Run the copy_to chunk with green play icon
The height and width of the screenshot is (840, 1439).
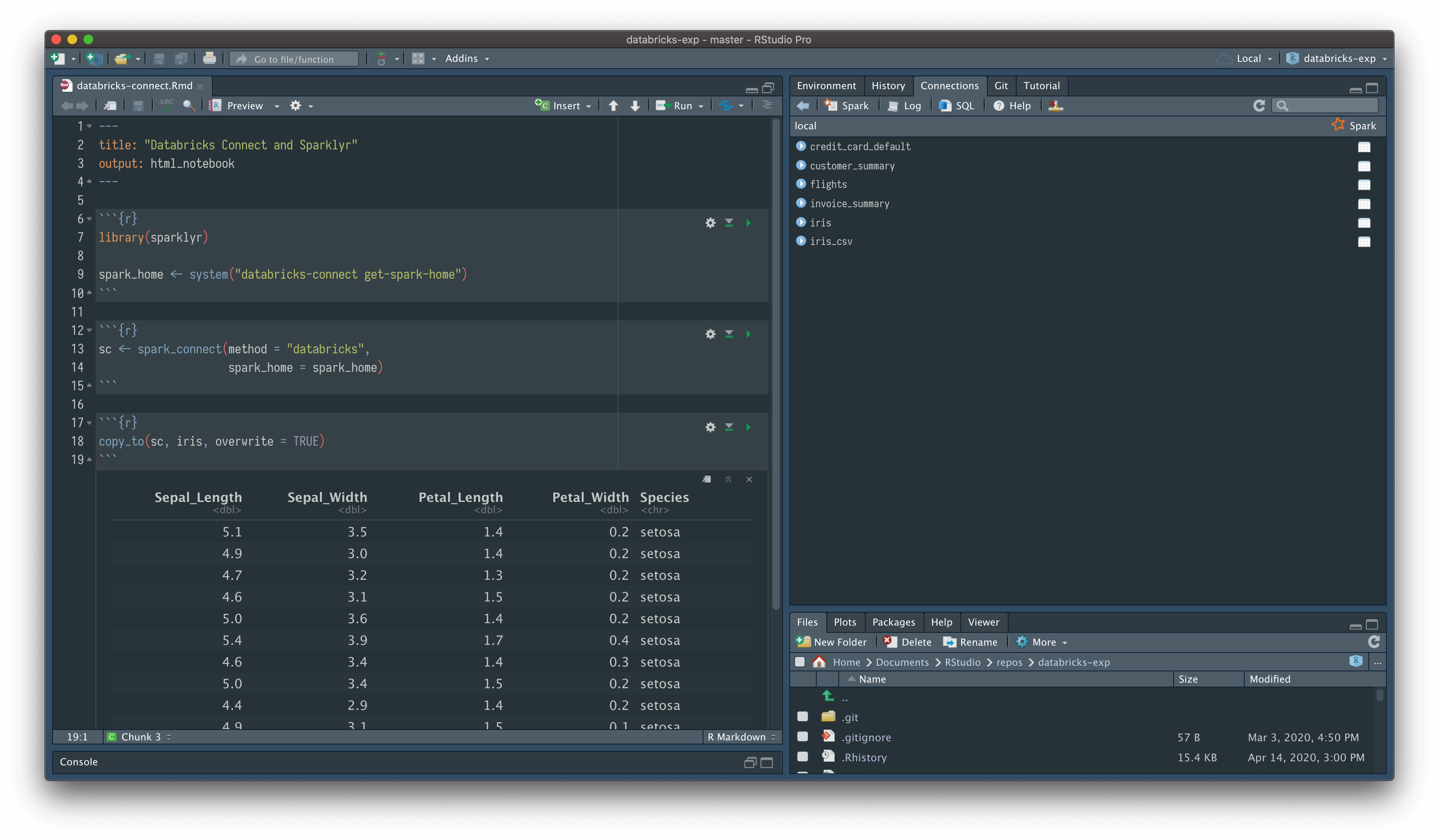(748, 426)
